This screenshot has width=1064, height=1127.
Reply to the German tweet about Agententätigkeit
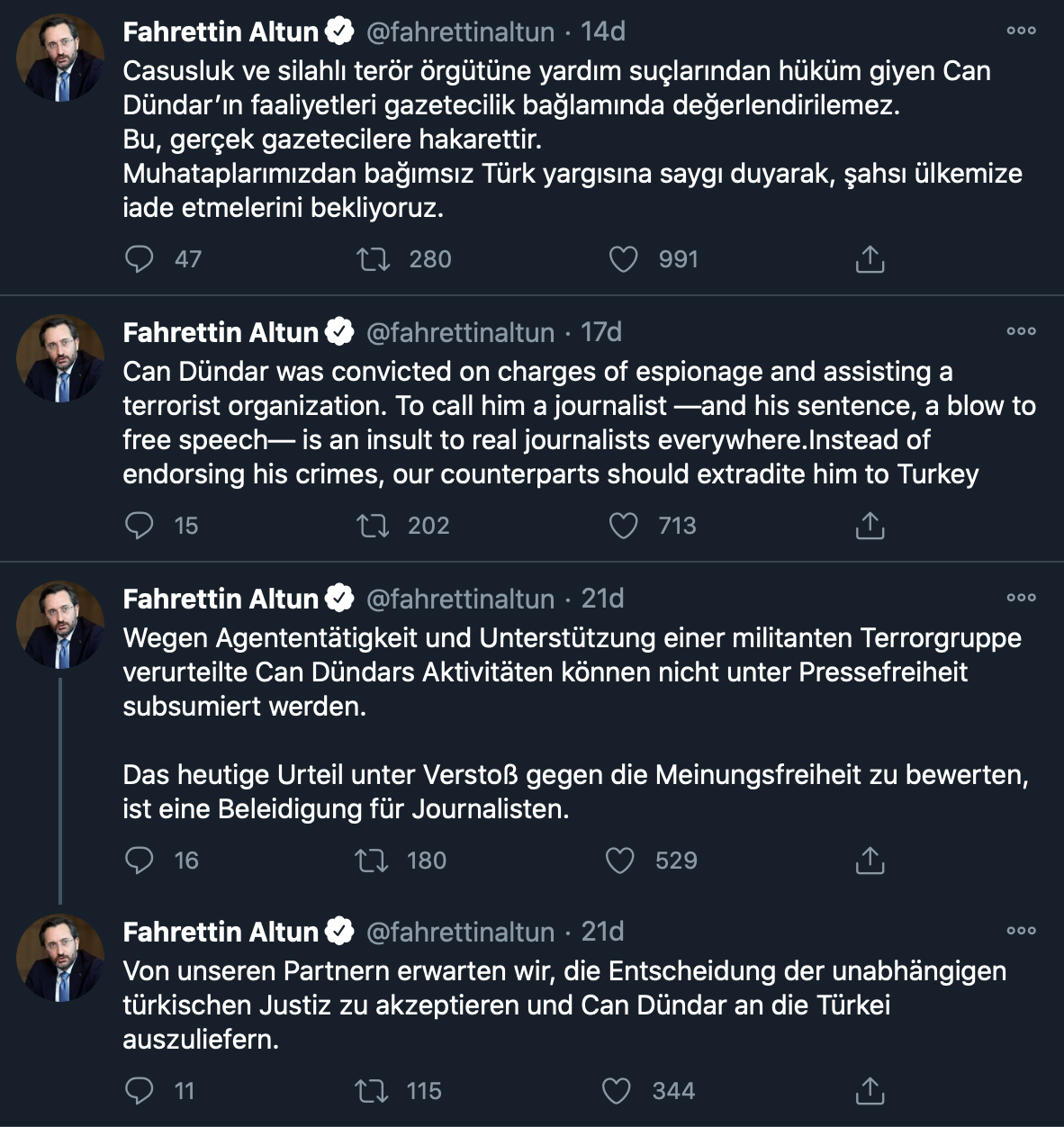click(139, 861)
